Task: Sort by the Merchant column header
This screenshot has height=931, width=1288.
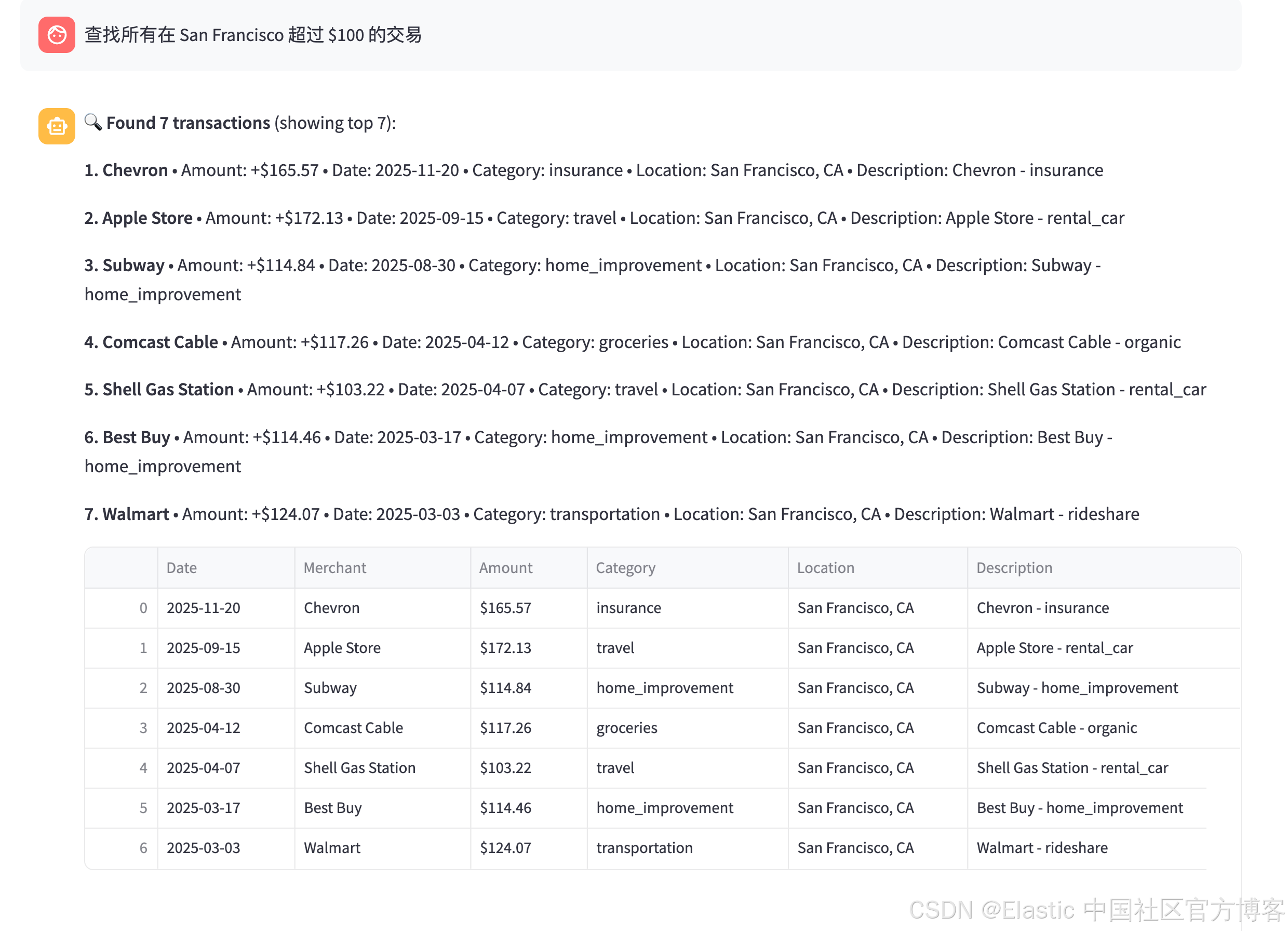Action: click(383, 568)
